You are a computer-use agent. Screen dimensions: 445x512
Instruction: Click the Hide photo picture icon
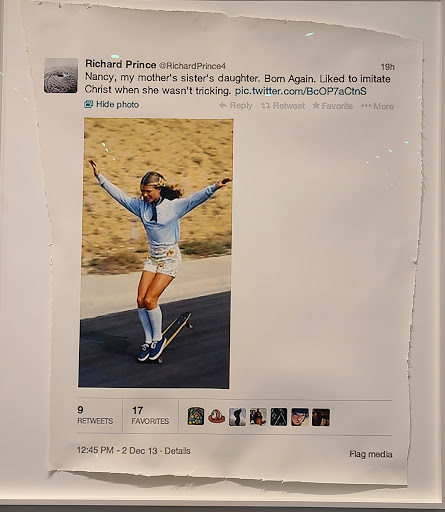pyautogui.click(x=89, y=104)
